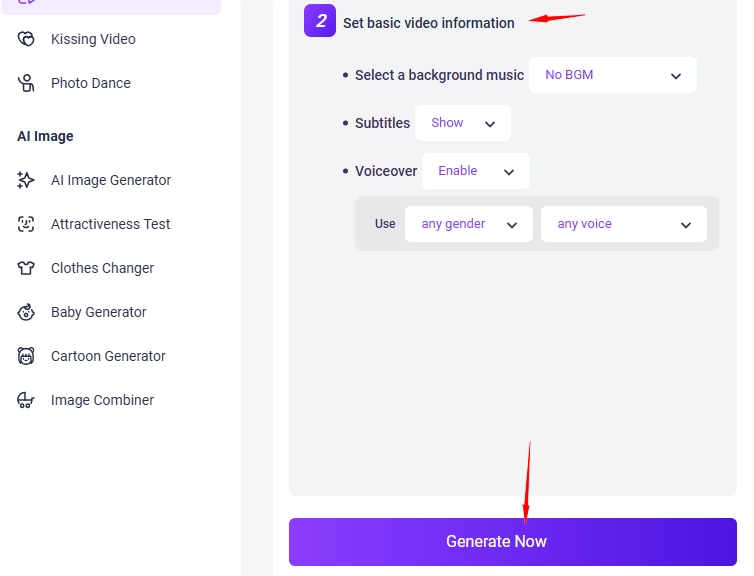
Task: Open the Image Combiner link
Action: click(x=102, y=400)
